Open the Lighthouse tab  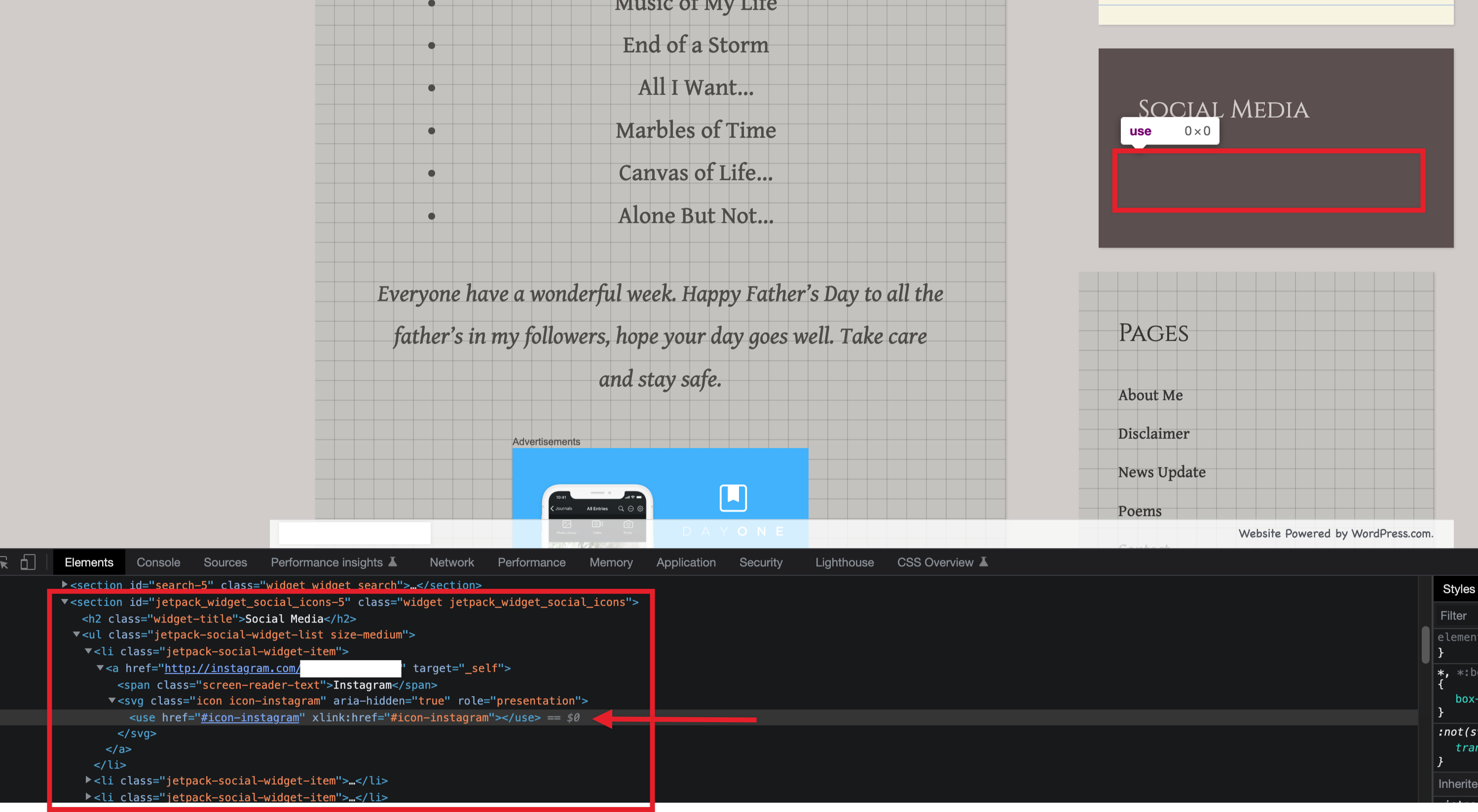[844, 562]
